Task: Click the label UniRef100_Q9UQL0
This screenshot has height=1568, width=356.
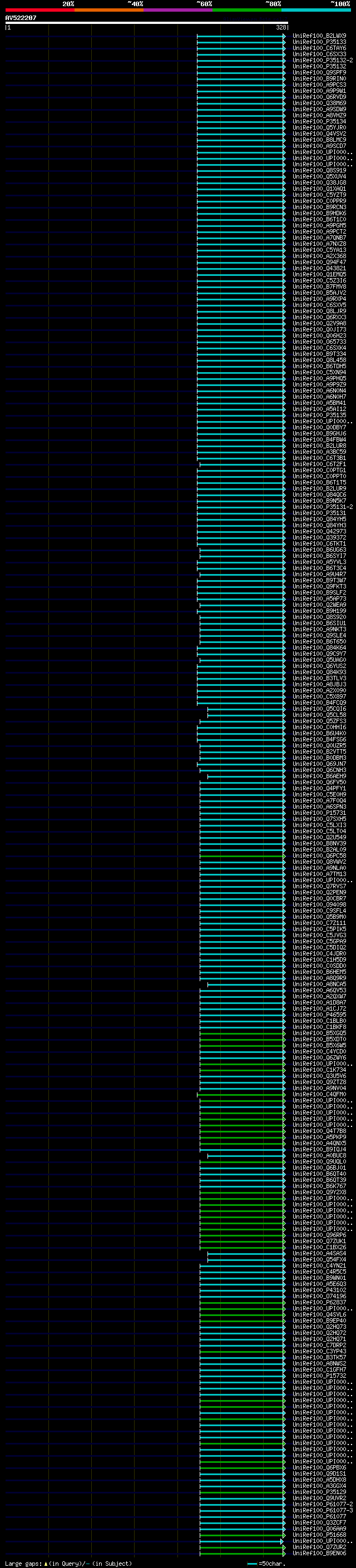Action: coord(319,1161)
